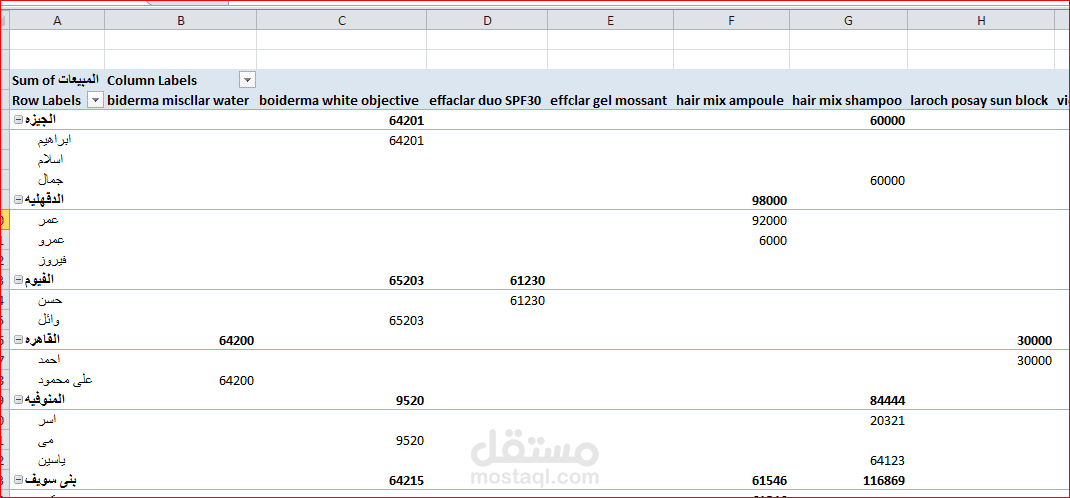
Task: Select the 61546 subtotal in بنى سويف row
Action: (x=769, y=480)
